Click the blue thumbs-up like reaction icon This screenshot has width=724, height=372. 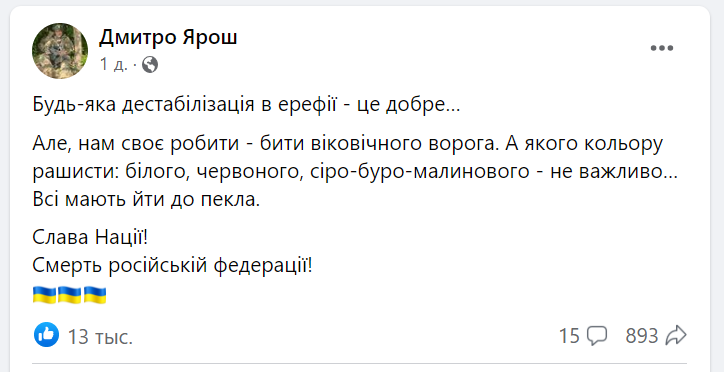[46, 335]
